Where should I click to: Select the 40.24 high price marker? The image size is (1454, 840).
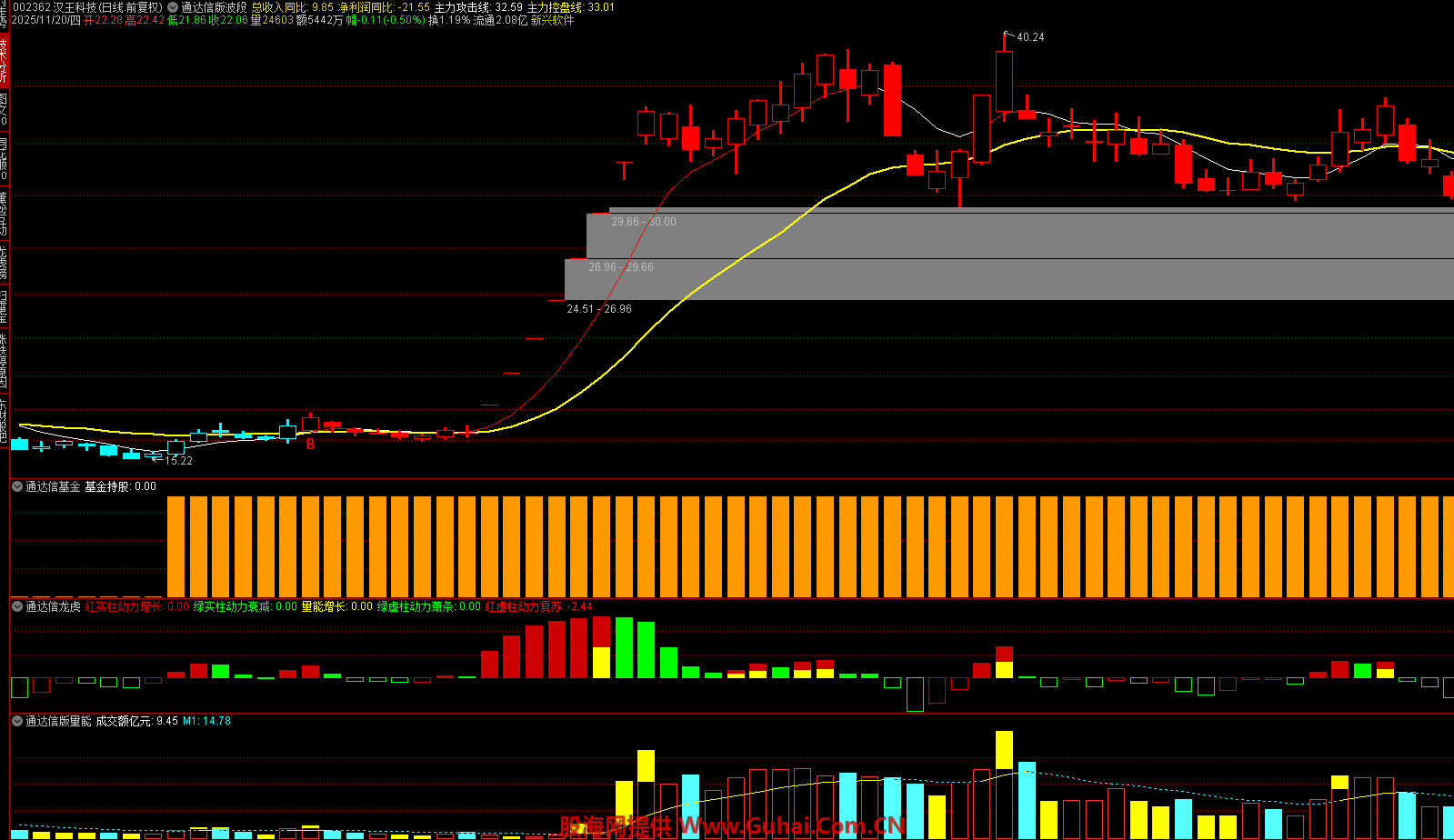click(x=1029, y=37)
